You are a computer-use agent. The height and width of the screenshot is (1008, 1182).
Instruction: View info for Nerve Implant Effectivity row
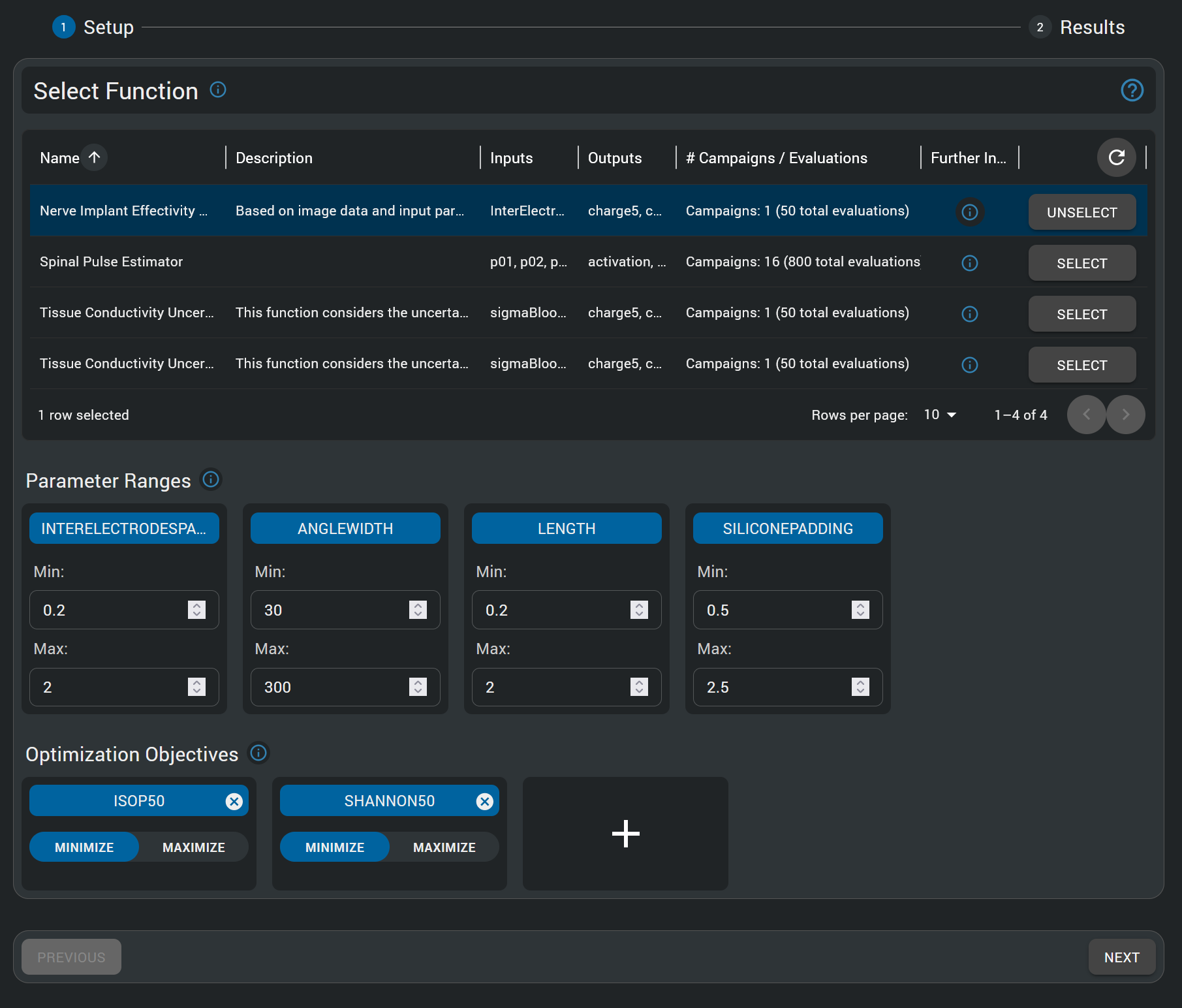[969, 212]
